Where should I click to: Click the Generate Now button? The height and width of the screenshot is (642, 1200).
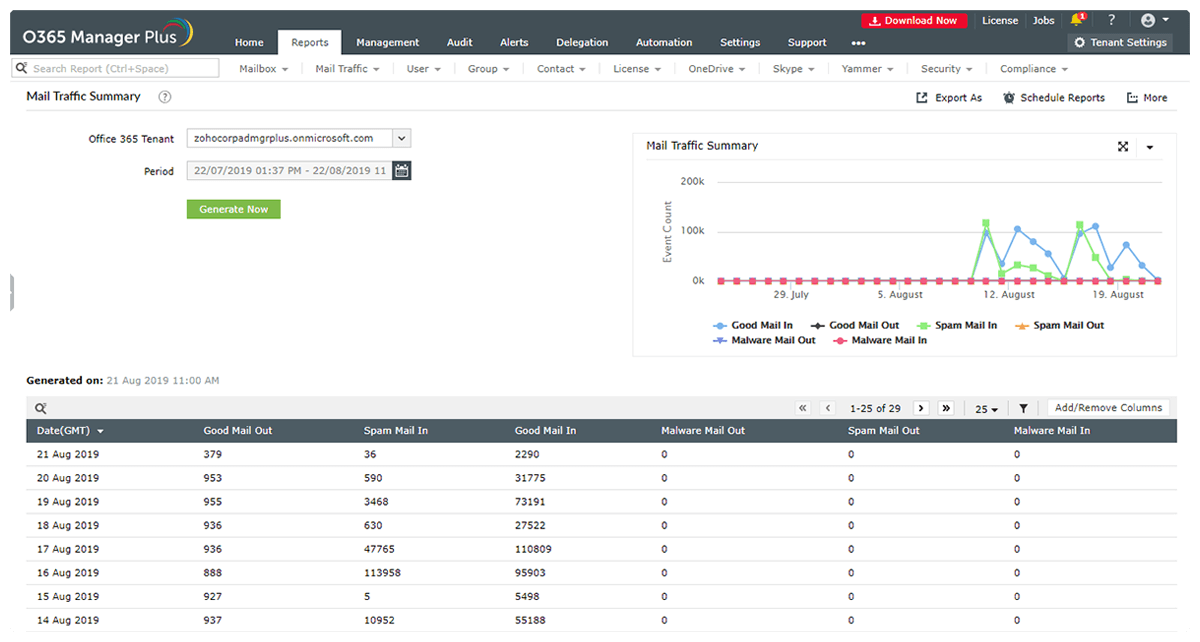coord(233,209)
